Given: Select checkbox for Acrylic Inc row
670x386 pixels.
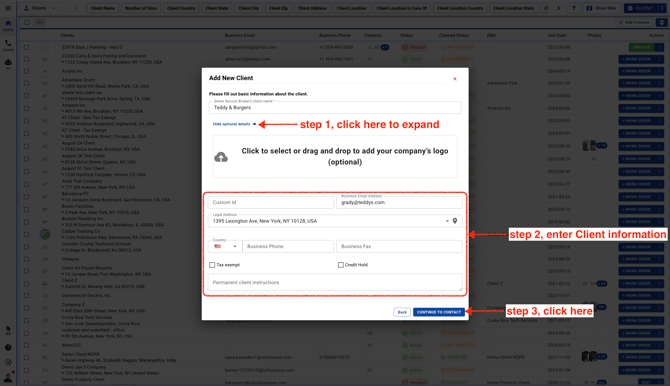Looking at the screenshot, I should (26, 71).
